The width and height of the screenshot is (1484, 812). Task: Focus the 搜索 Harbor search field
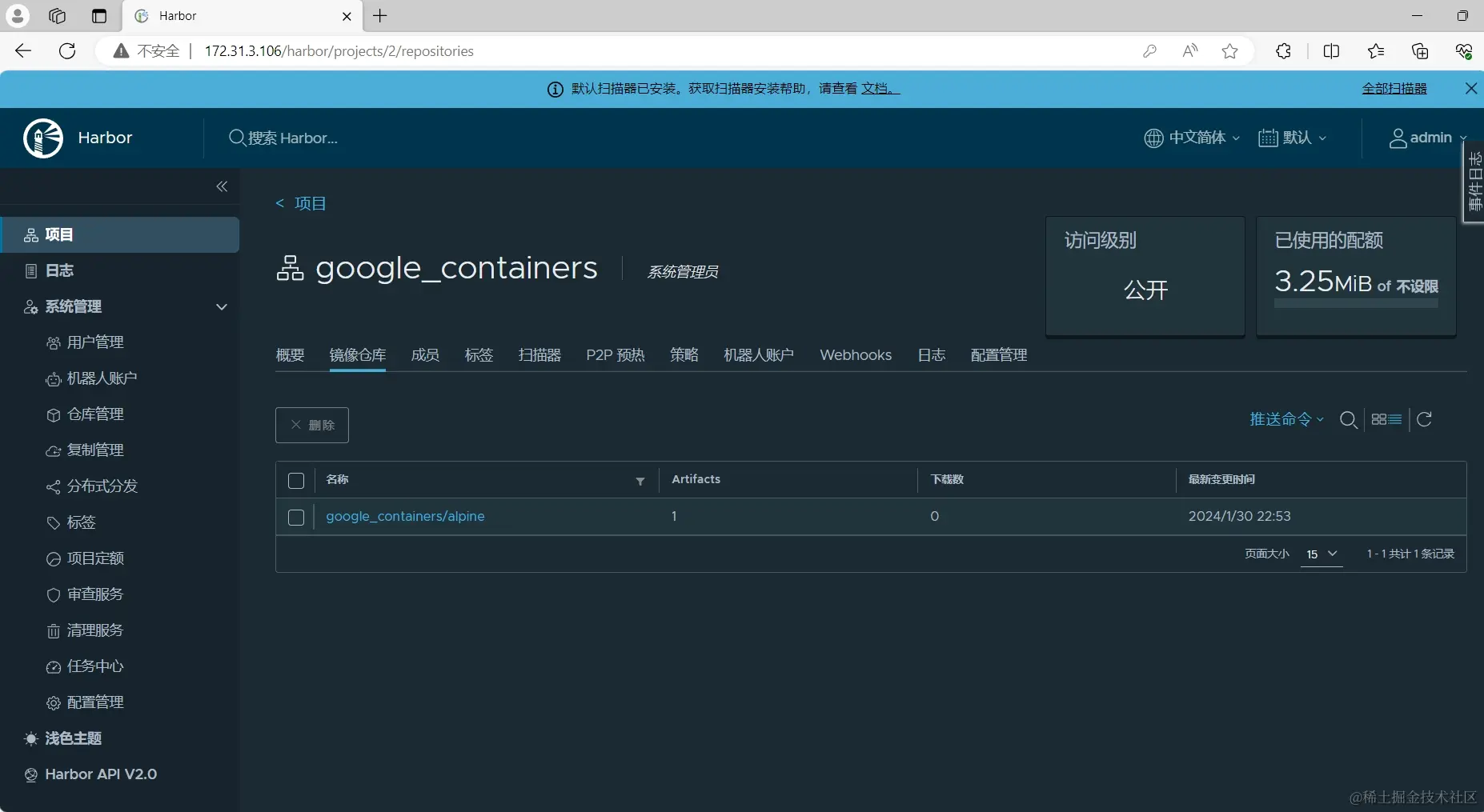[x=293, y=138]
